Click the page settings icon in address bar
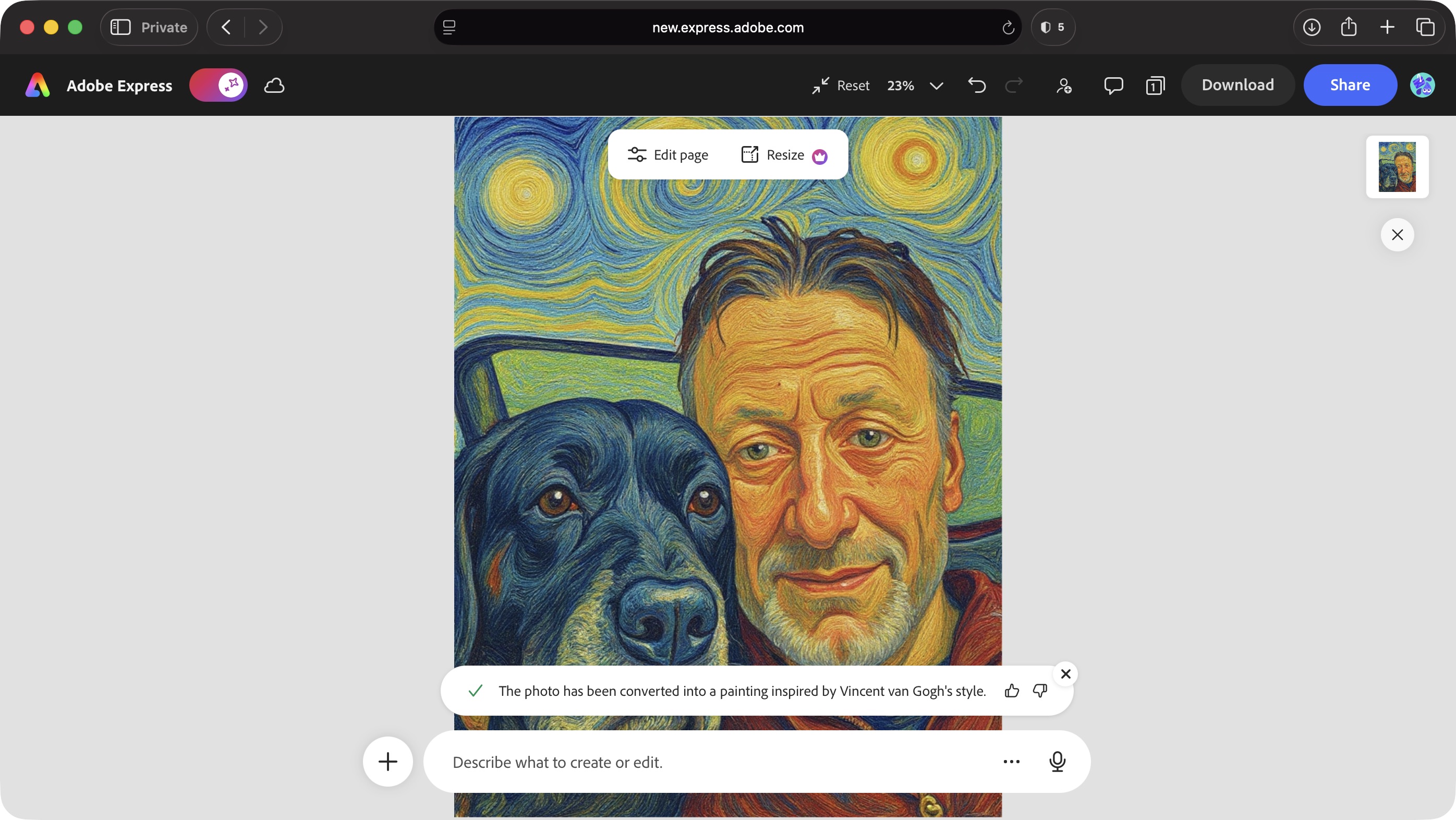 pyautogui.click(x=450, y=27)
